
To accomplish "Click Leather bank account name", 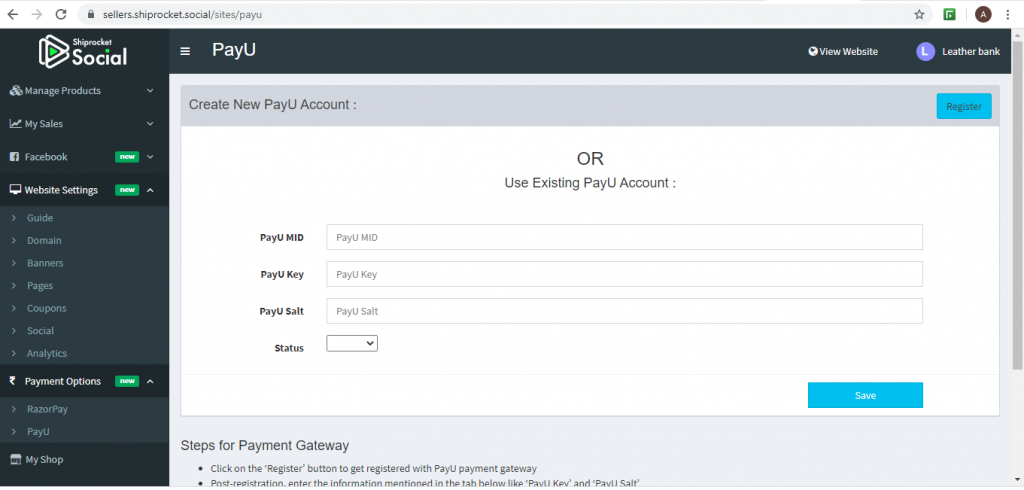I will point(970,52).
